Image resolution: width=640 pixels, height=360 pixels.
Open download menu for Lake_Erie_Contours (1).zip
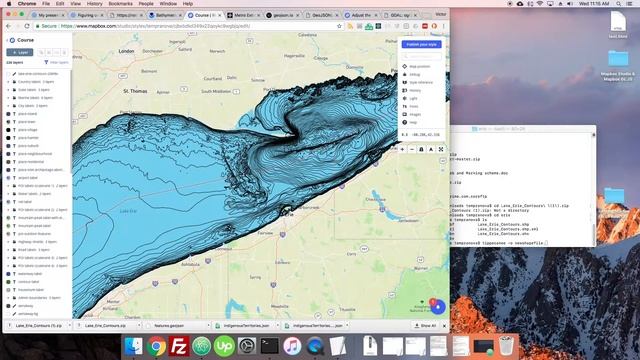click(69, 326)
